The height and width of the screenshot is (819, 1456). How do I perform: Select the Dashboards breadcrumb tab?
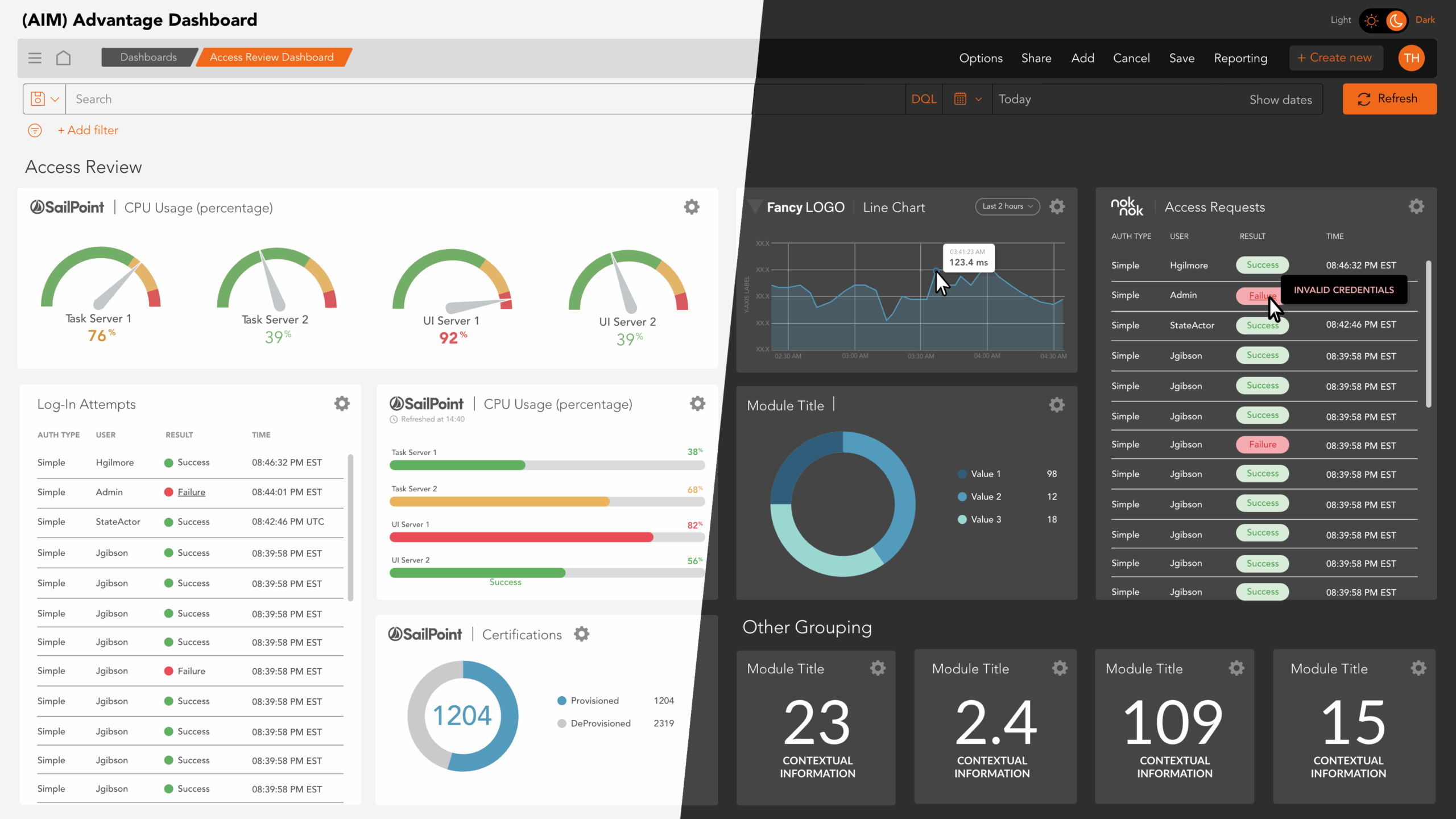click(x=148, y=57)
